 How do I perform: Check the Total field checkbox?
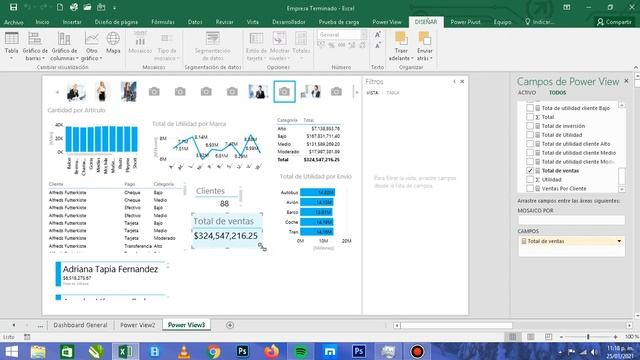530,117
